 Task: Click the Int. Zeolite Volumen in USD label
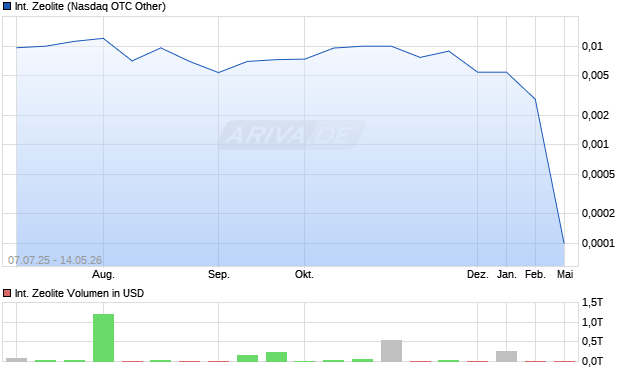coord(79,293)
